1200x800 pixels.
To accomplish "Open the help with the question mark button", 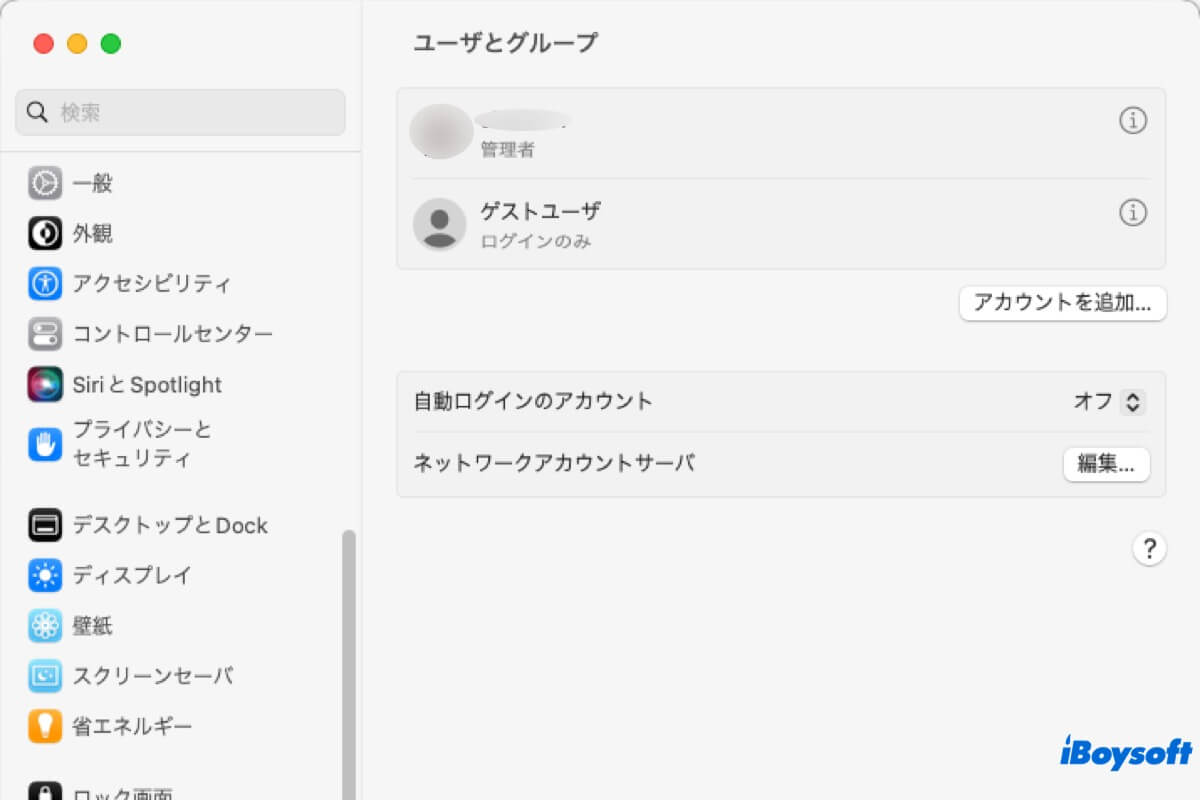I will point(1149,548).
